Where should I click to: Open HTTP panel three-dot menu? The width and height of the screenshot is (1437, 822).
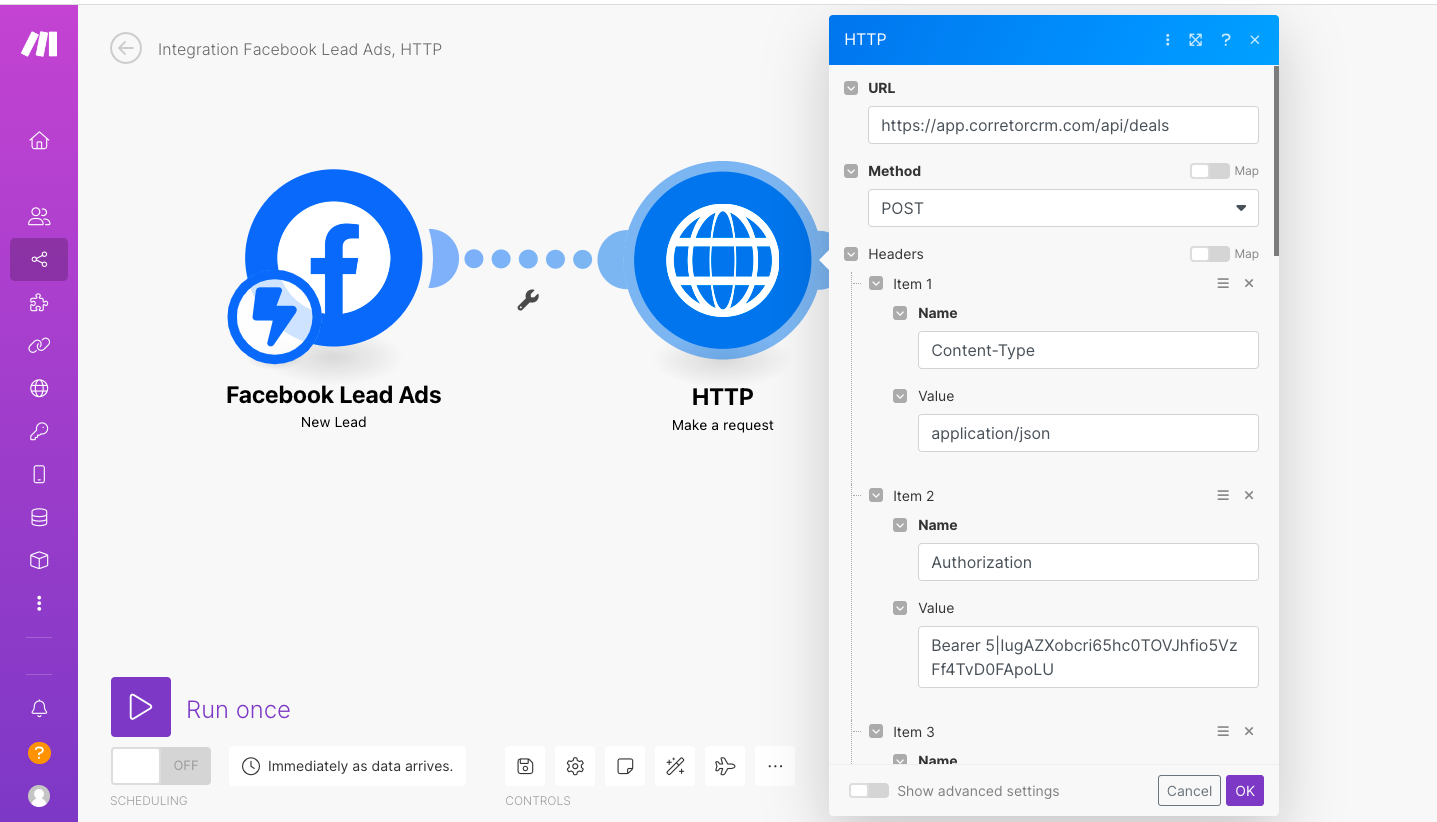pyautogui.click(x=1167, y=40)
